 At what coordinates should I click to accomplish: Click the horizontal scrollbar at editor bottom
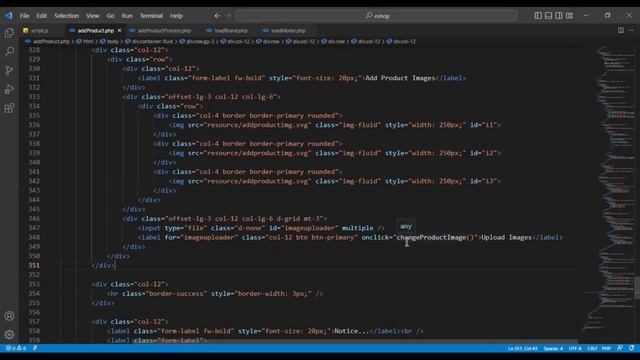[355, 341]
